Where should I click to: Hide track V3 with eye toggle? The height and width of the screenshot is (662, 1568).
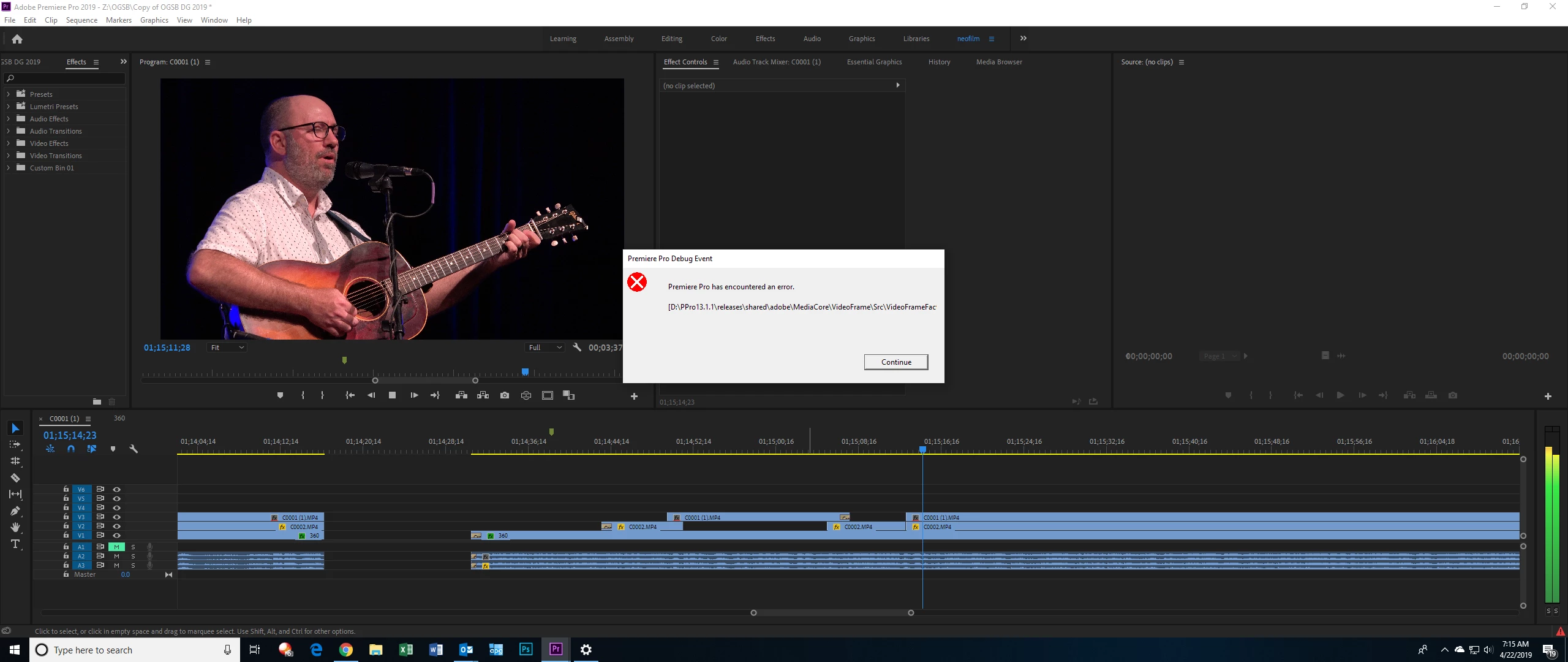[x=116, y=517]
